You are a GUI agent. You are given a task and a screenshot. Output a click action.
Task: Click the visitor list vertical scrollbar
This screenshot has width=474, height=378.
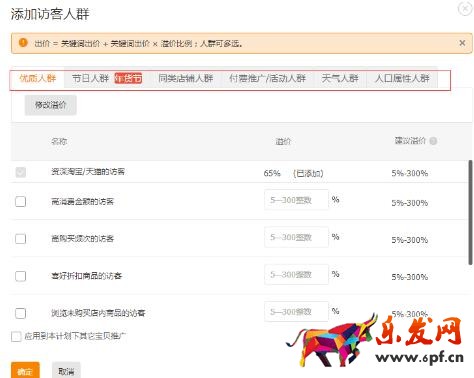[470, 212]
